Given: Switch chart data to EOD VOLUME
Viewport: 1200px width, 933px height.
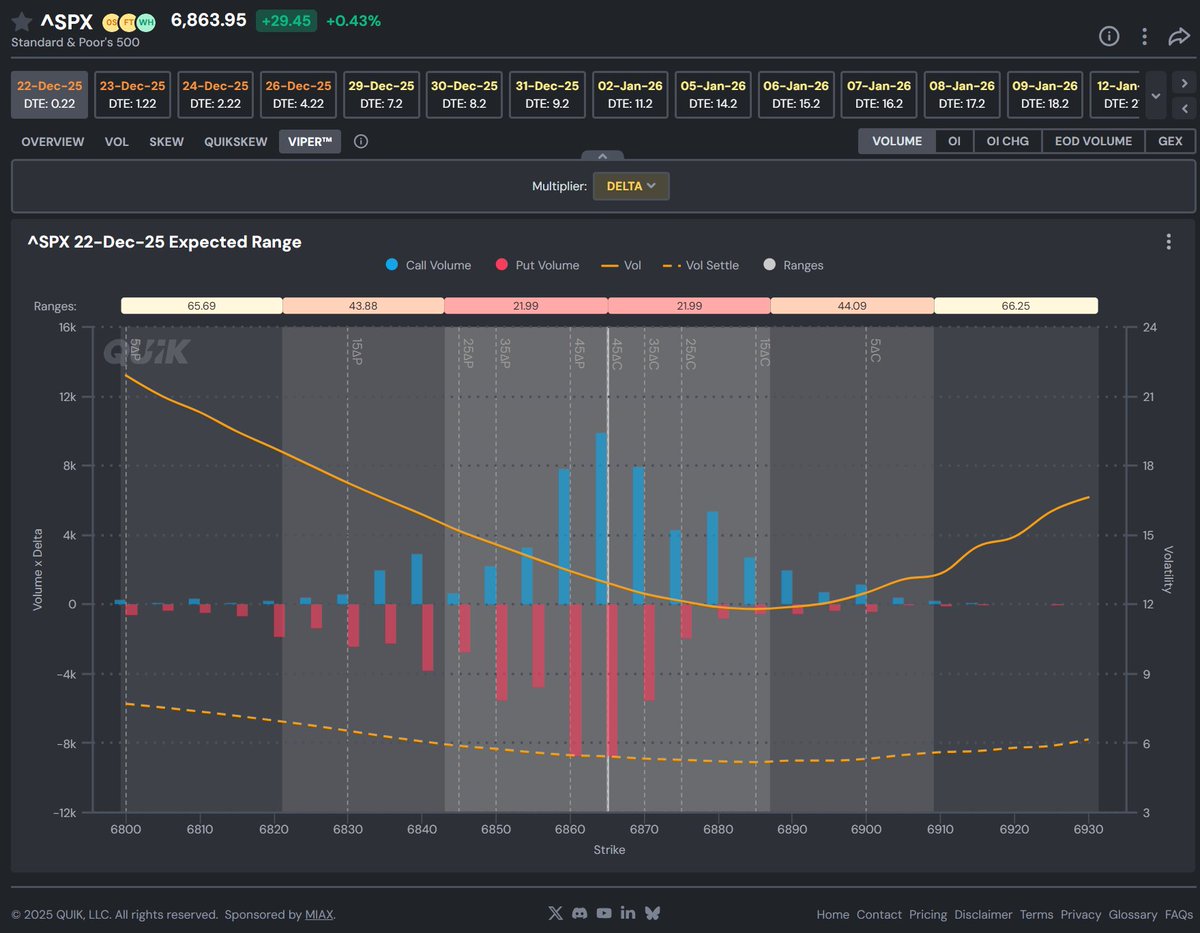Looking at the screenshot, I should [x=1093, y=141].
